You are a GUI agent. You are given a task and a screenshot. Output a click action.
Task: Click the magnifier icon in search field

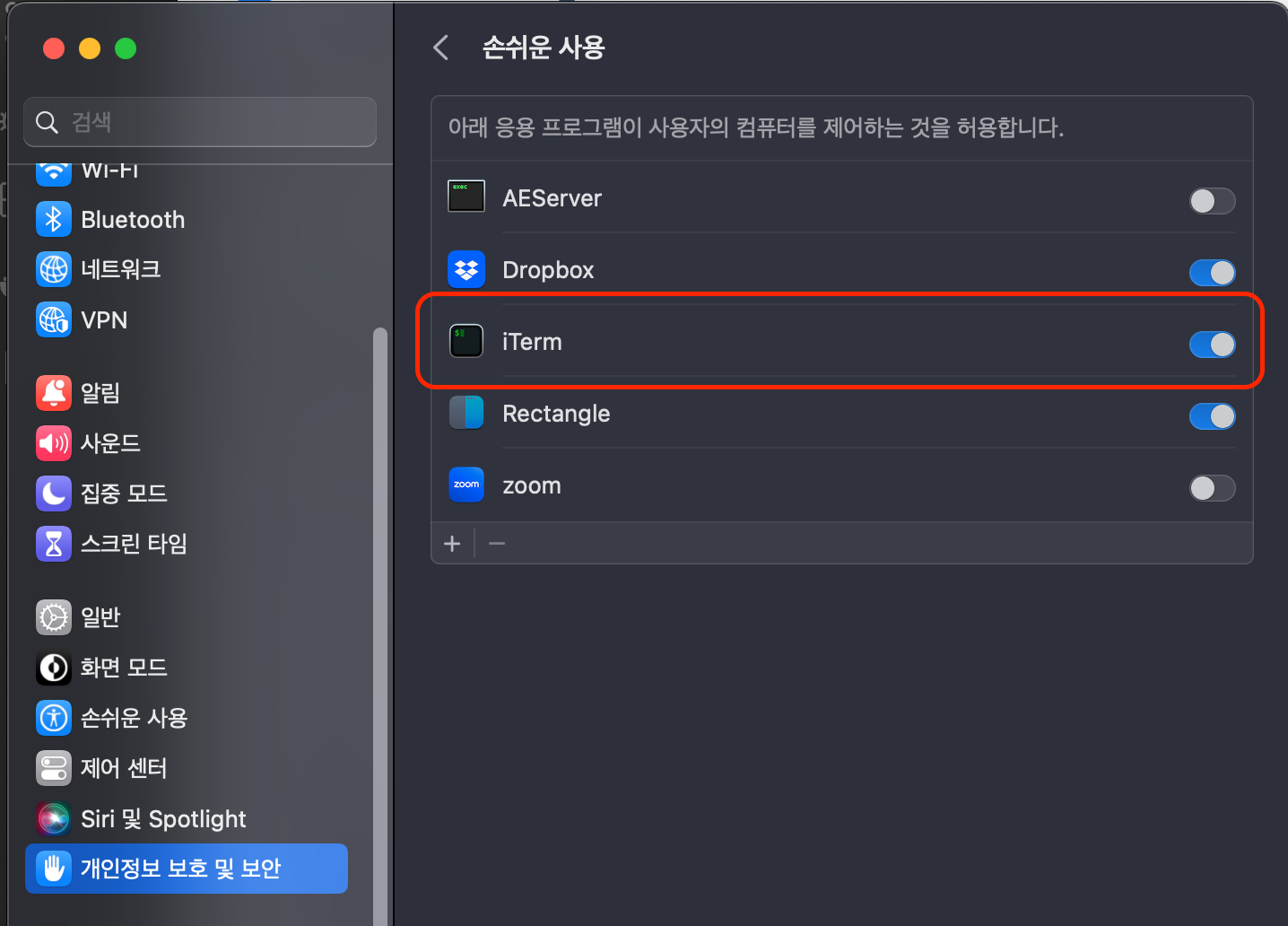tap(47, 121)
